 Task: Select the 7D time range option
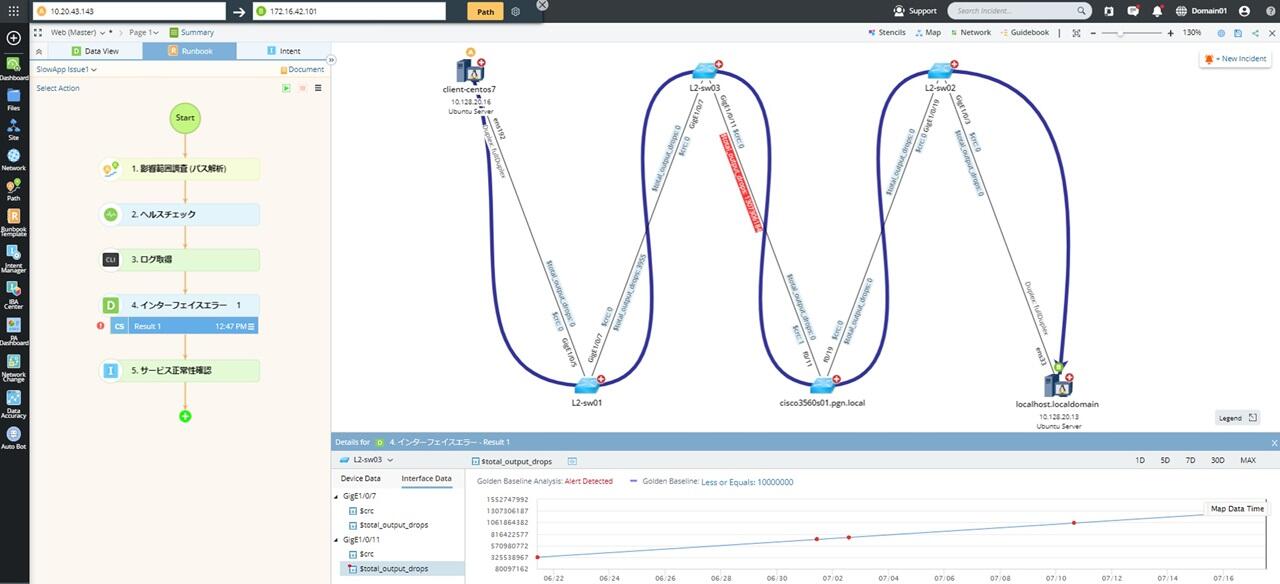pyautogui.click(x=1190, y=460)
